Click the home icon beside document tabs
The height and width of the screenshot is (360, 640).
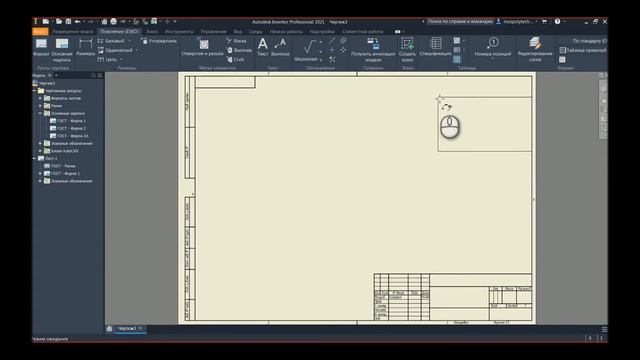109,329
